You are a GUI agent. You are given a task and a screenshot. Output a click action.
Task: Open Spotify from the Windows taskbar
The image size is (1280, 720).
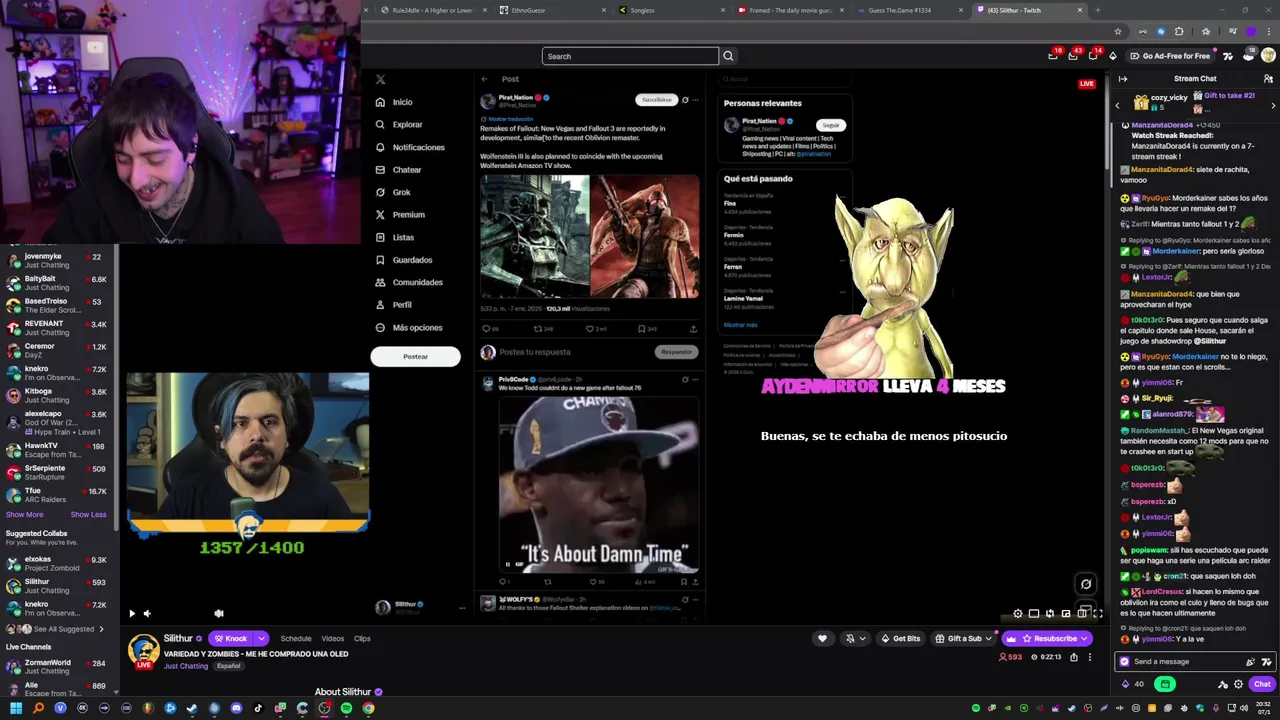(346, 708)
